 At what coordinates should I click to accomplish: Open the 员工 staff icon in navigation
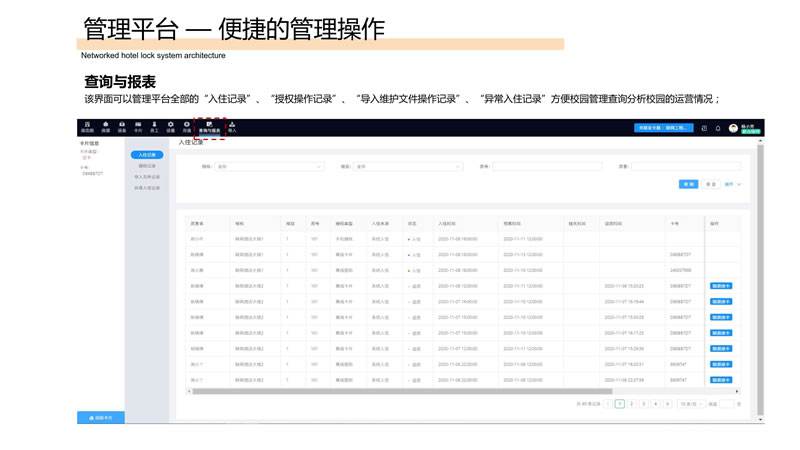(155, 127)
